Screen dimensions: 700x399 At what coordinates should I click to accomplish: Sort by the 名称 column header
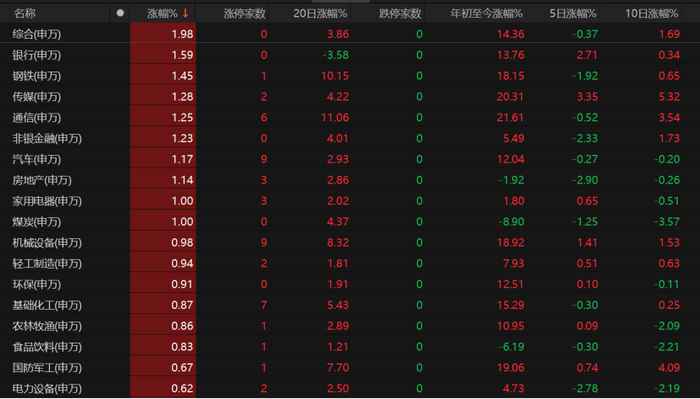click(25, 14)
